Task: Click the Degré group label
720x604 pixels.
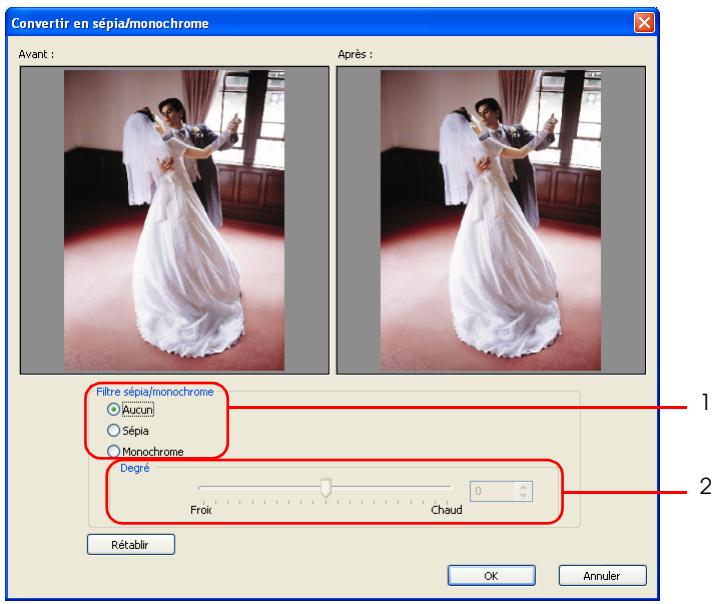Action: pyautogui.click(x=135, y=468)
